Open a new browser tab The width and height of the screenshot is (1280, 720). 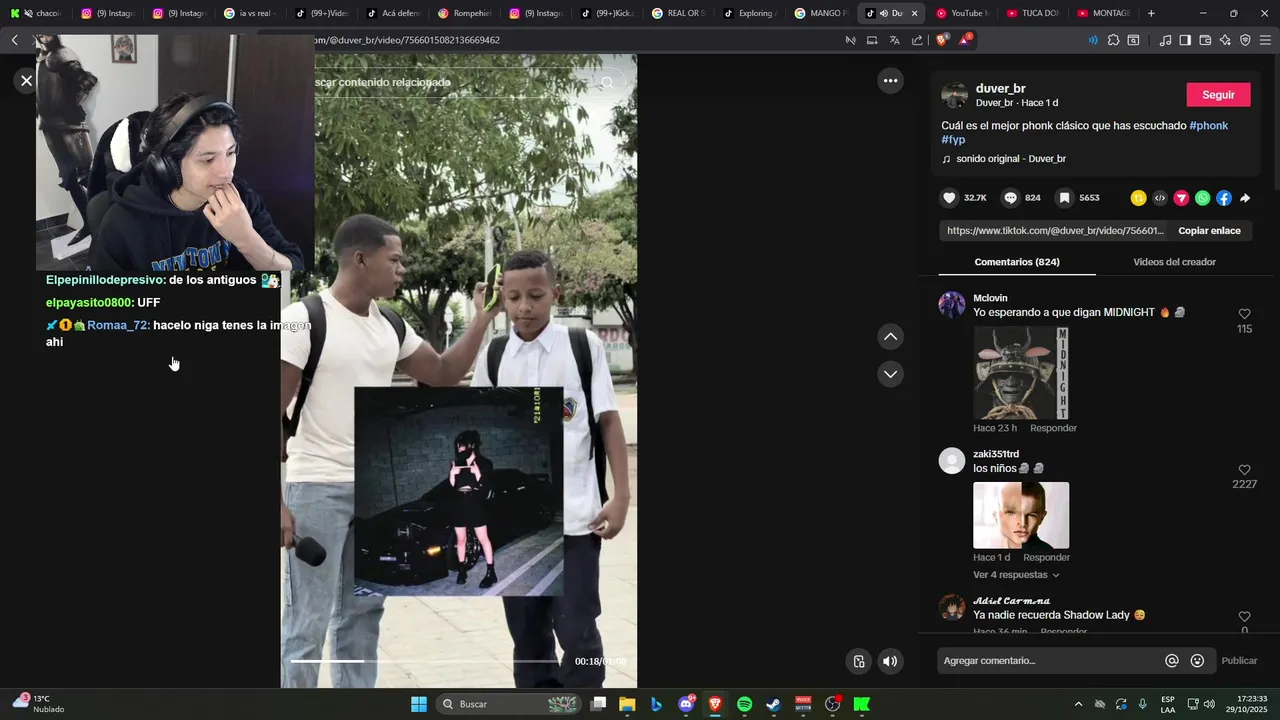click(1151, 13)
